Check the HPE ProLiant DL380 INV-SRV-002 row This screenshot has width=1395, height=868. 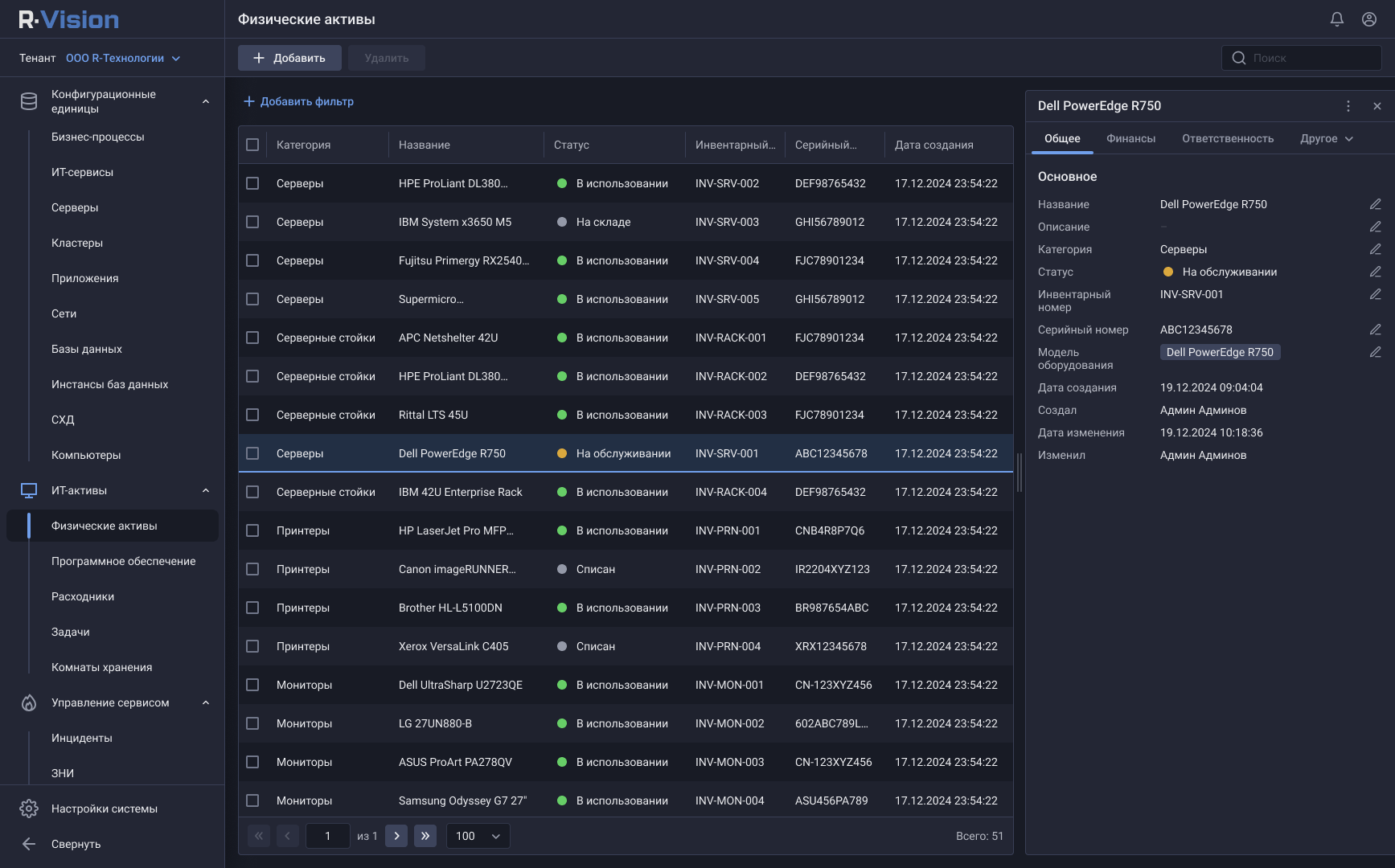252,183
